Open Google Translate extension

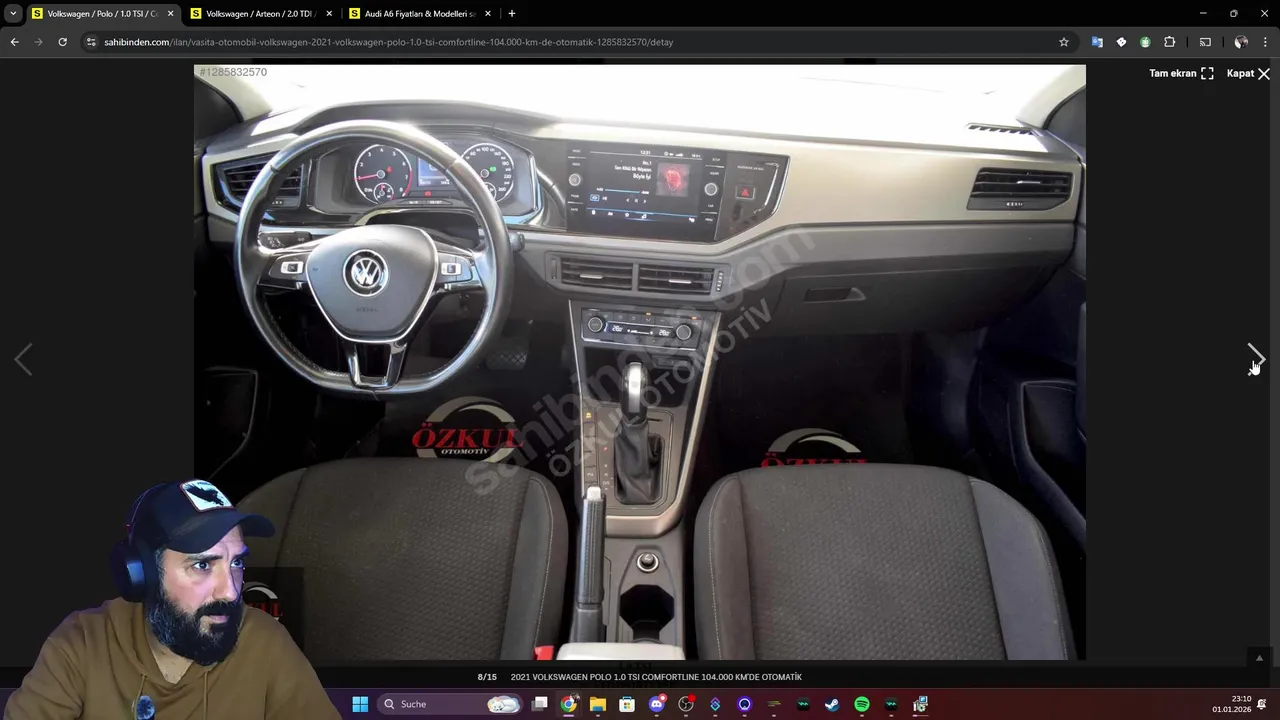1097,42
